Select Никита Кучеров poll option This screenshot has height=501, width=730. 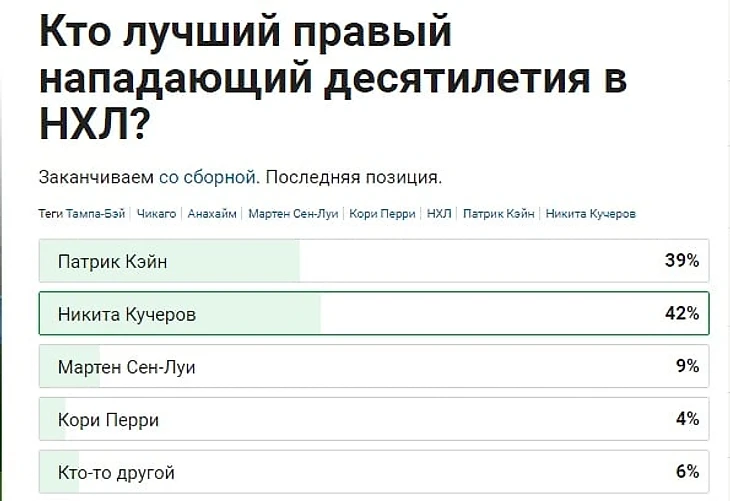coord(374,313)
